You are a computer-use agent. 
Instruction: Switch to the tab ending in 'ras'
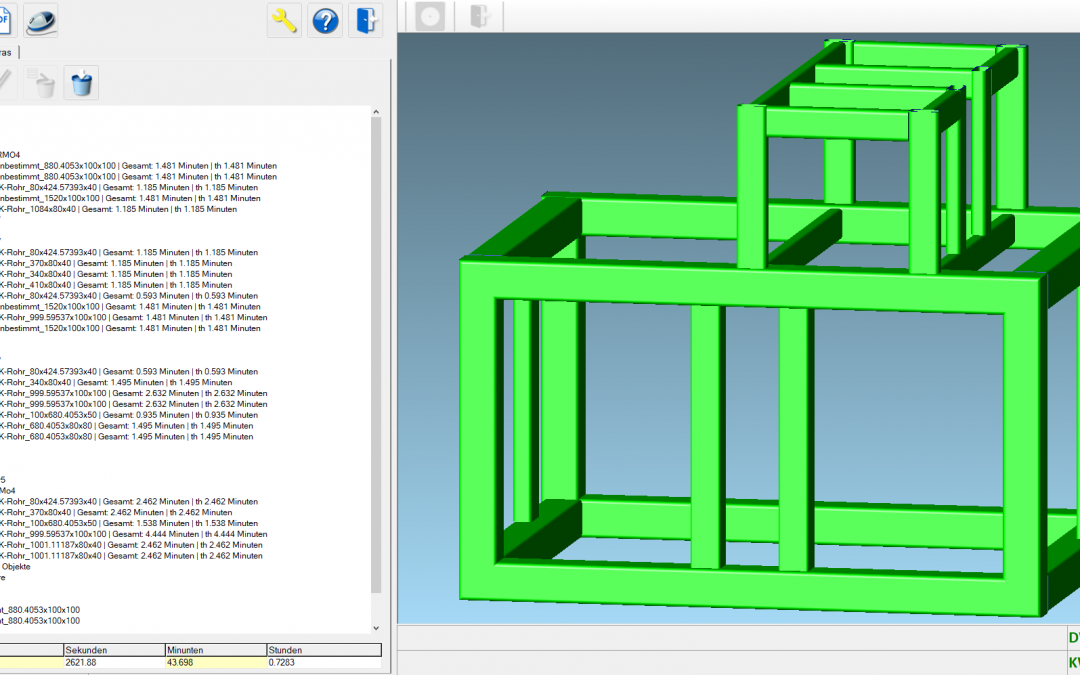(7, 52)
